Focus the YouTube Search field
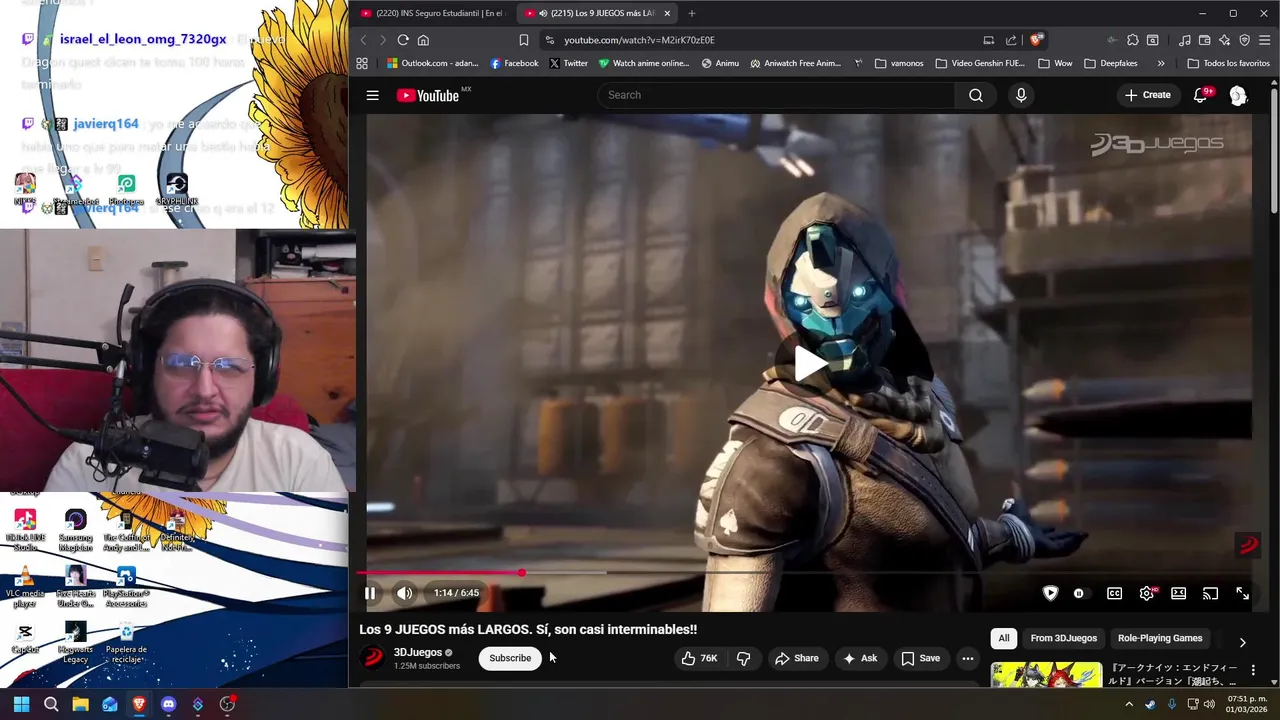 777,95
